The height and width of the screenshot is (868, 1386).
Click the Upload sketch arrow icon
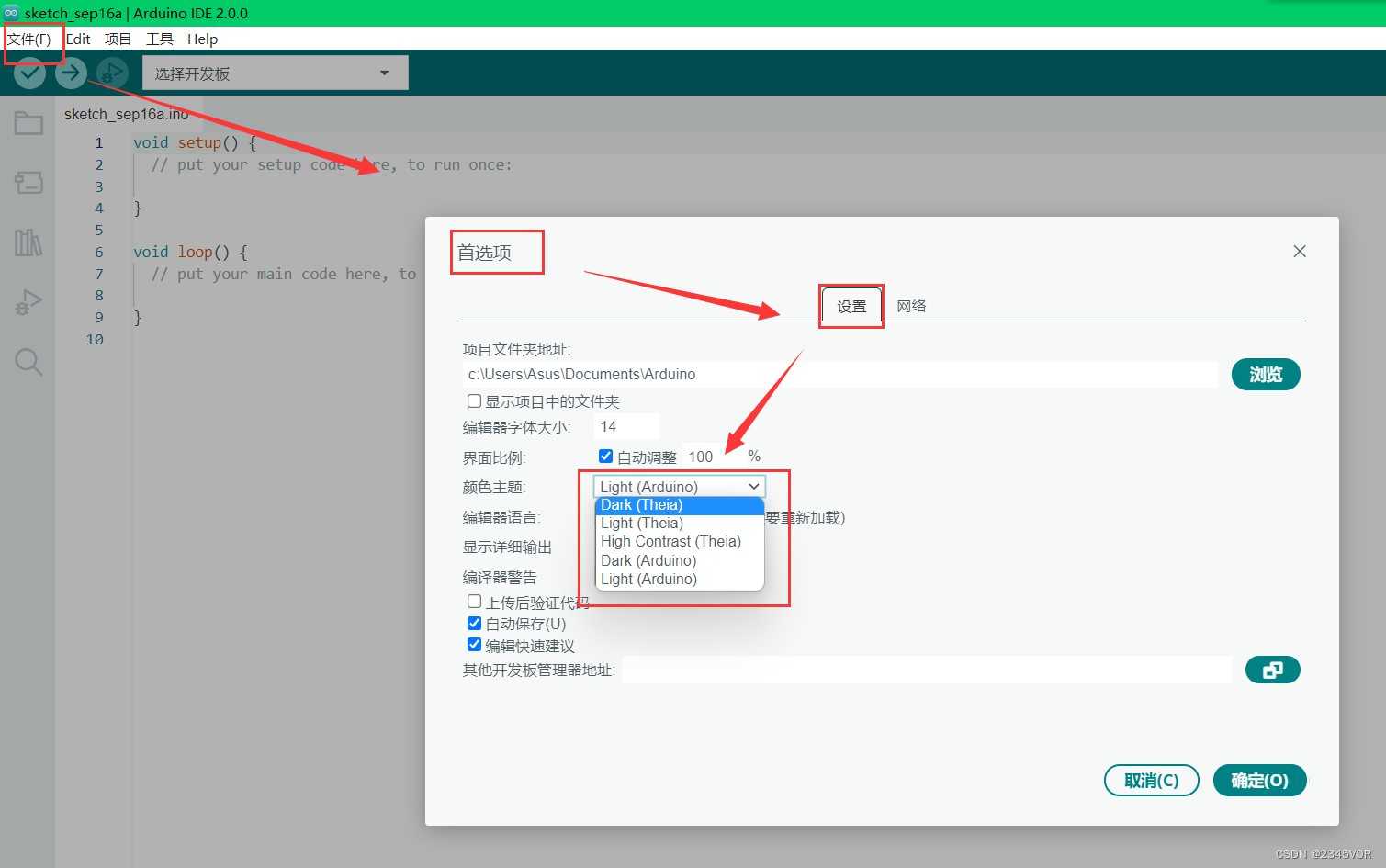click(71, 73)
